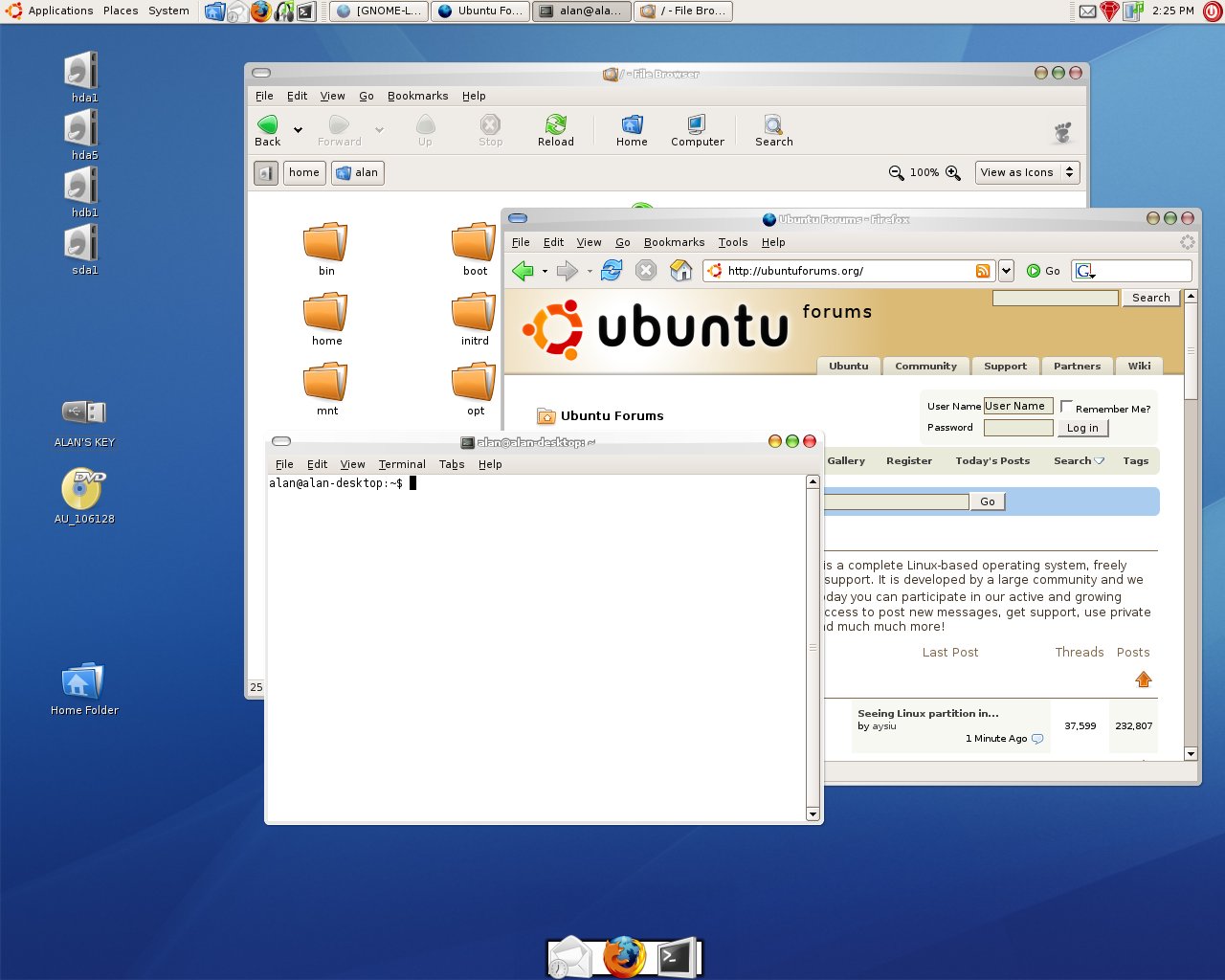Open the Firefox URL bar history dropdown
The width and height of the screenshot is (1225, 980).
click(x=1006, y=271)
